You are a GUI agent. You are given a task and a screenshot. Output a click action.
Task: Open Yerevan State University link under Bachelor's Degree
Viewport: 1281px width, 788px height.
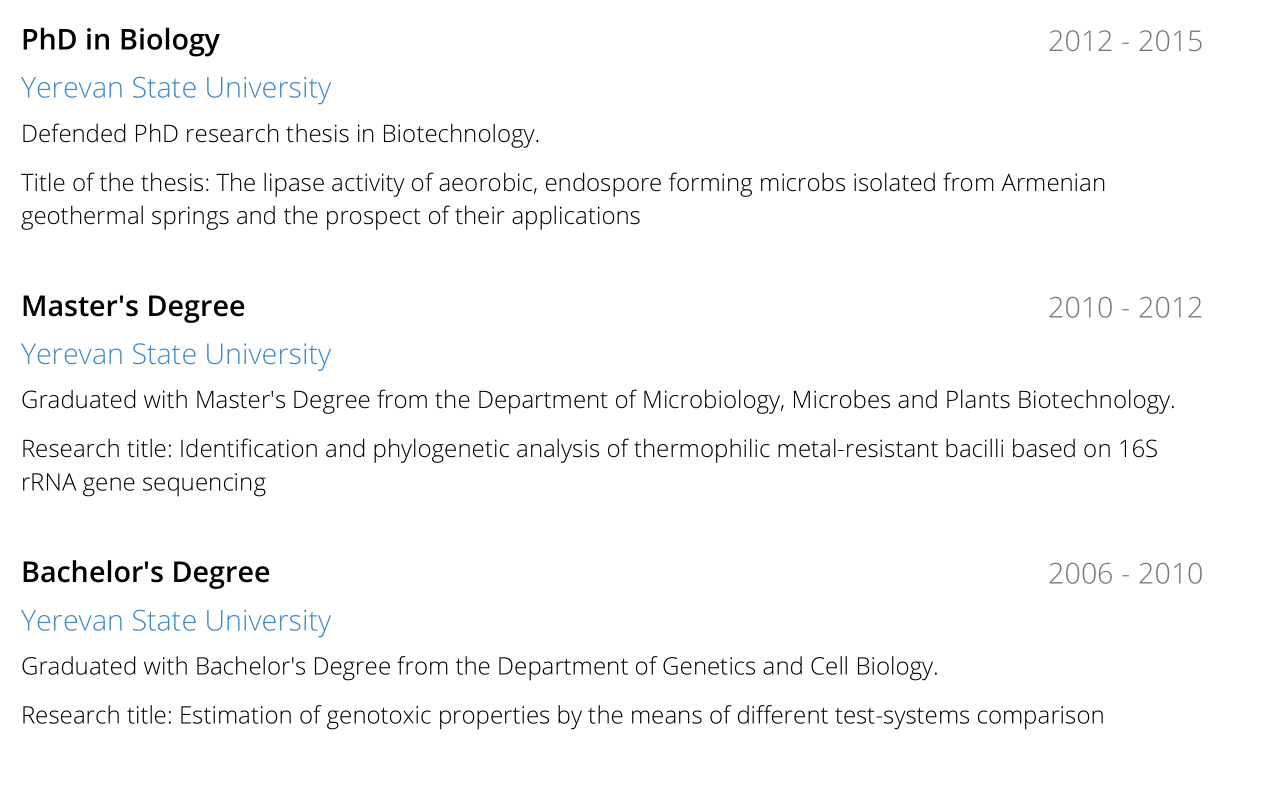[176, 620]
